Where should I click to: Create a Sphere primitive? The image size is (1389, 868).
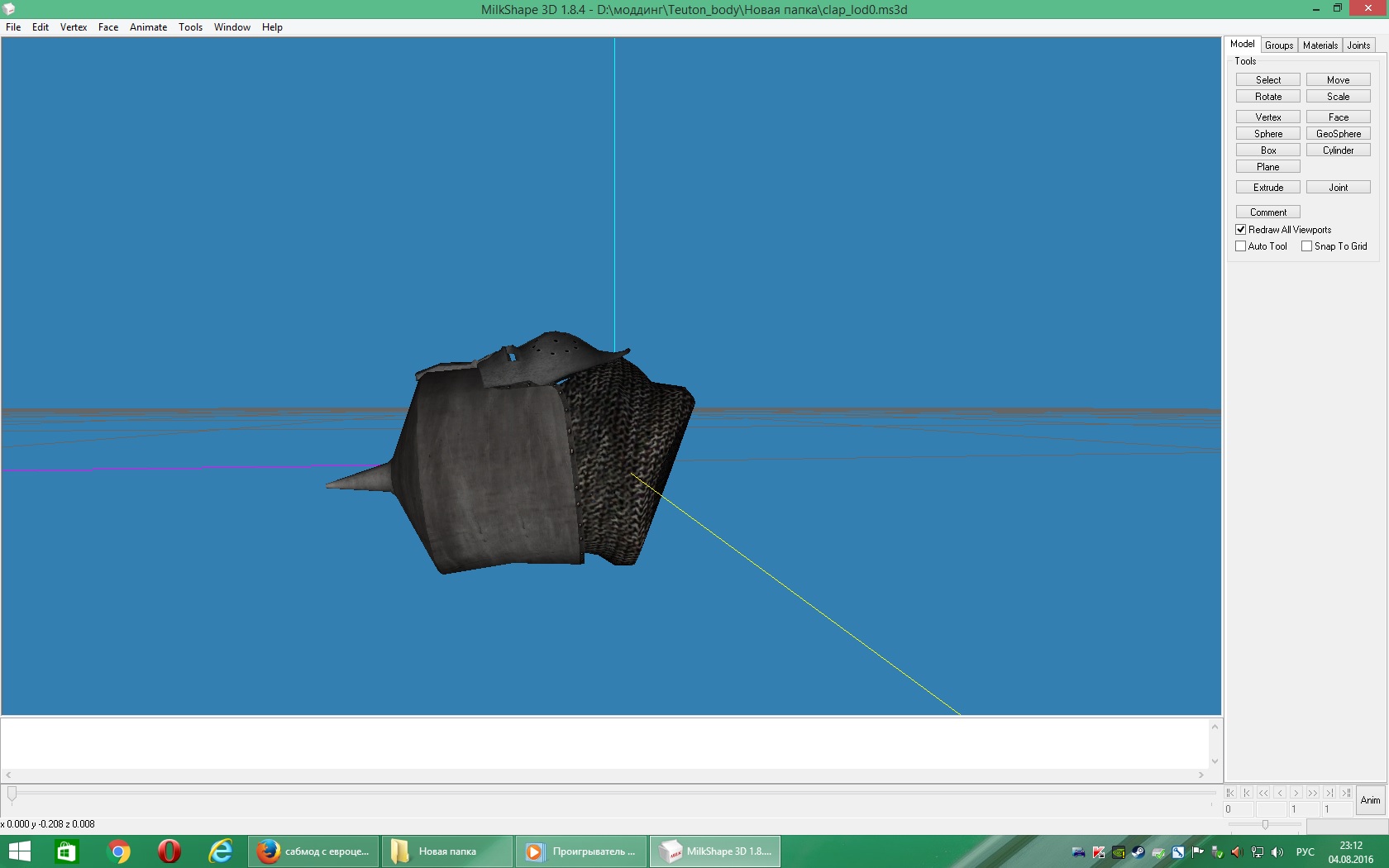(1267, 134)
